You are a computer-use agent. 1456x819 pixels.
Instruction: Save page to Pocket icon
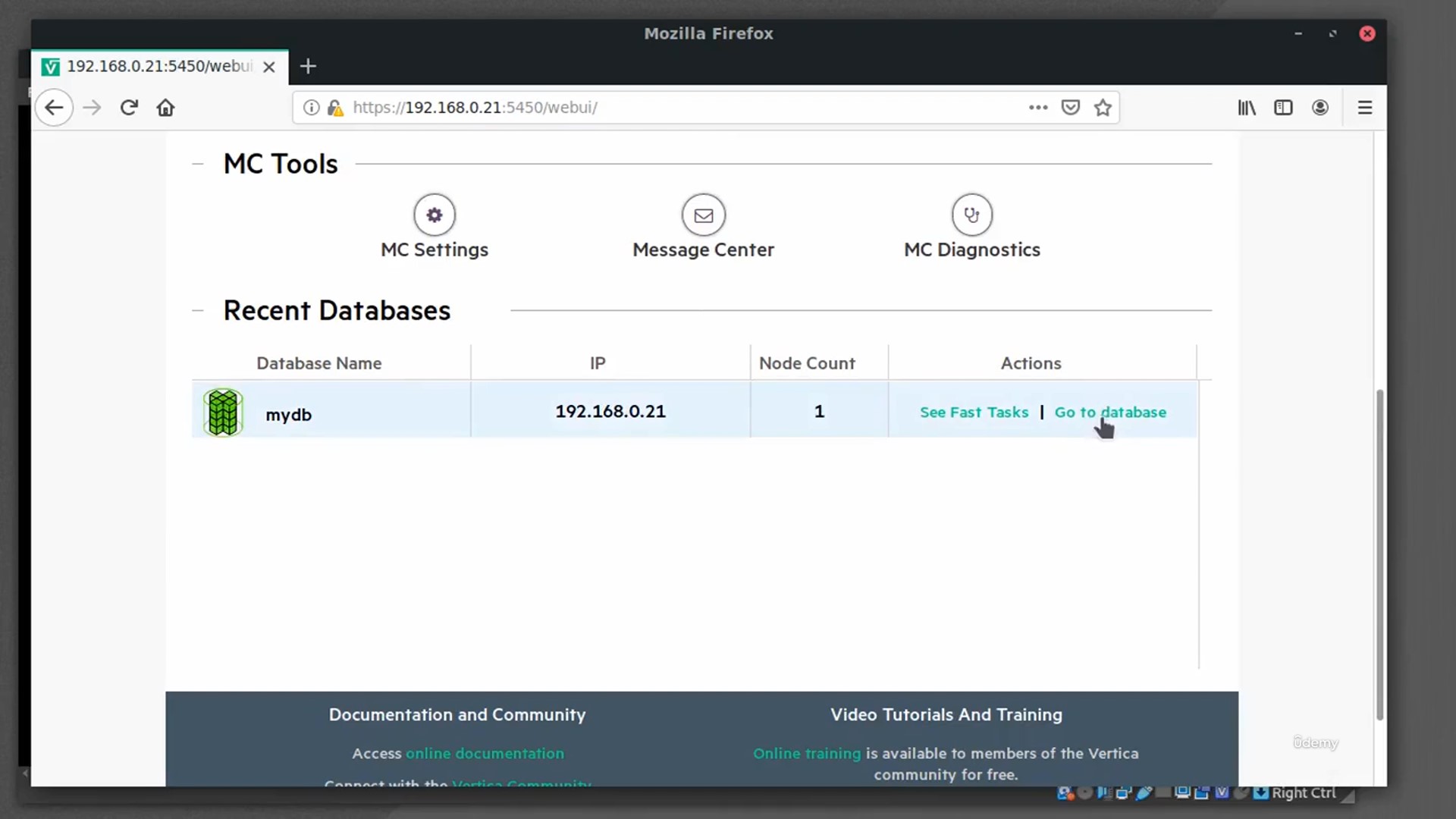click(1070, 108)
